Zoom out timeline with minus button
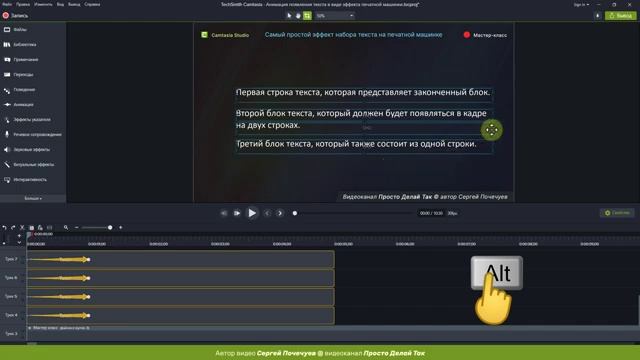The width and height of the screenshot is (640, 360). [76, 227]
